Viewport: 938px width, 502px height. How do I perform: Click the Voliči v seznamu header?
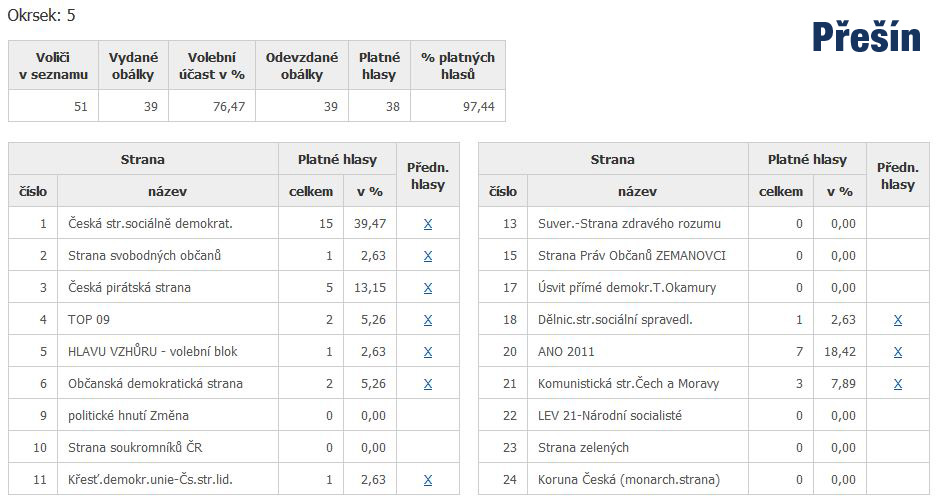click(x=53, y=66)
